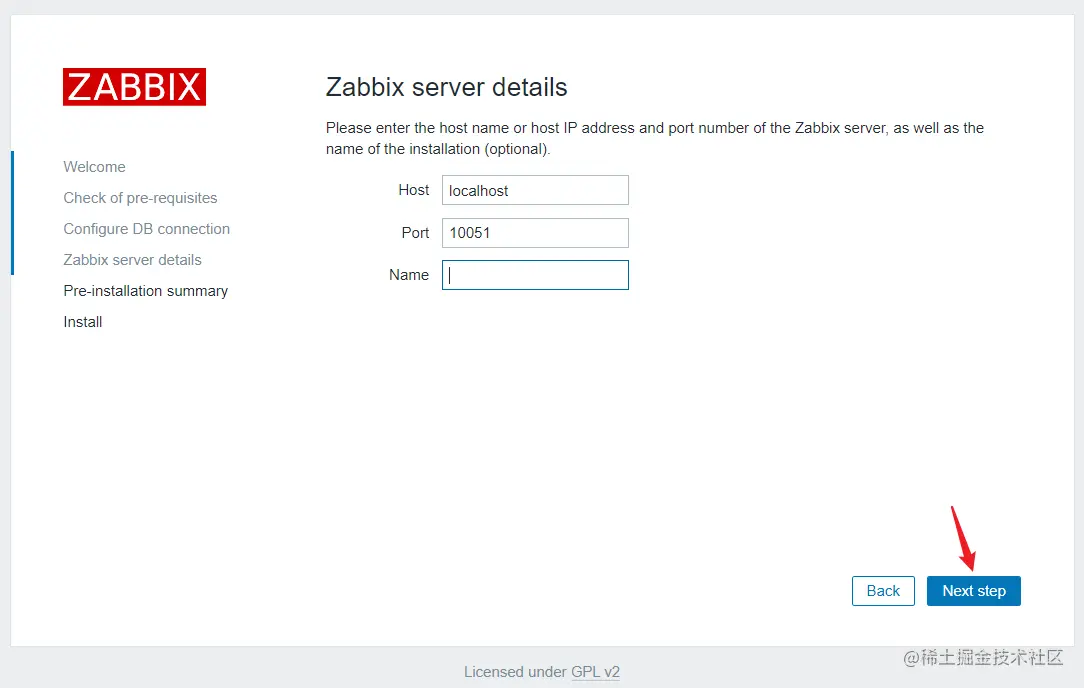Image resolution: width=1084 pixels, height=688 pixels.
Task: Click the Port label
Action: [x=415, y=233]
